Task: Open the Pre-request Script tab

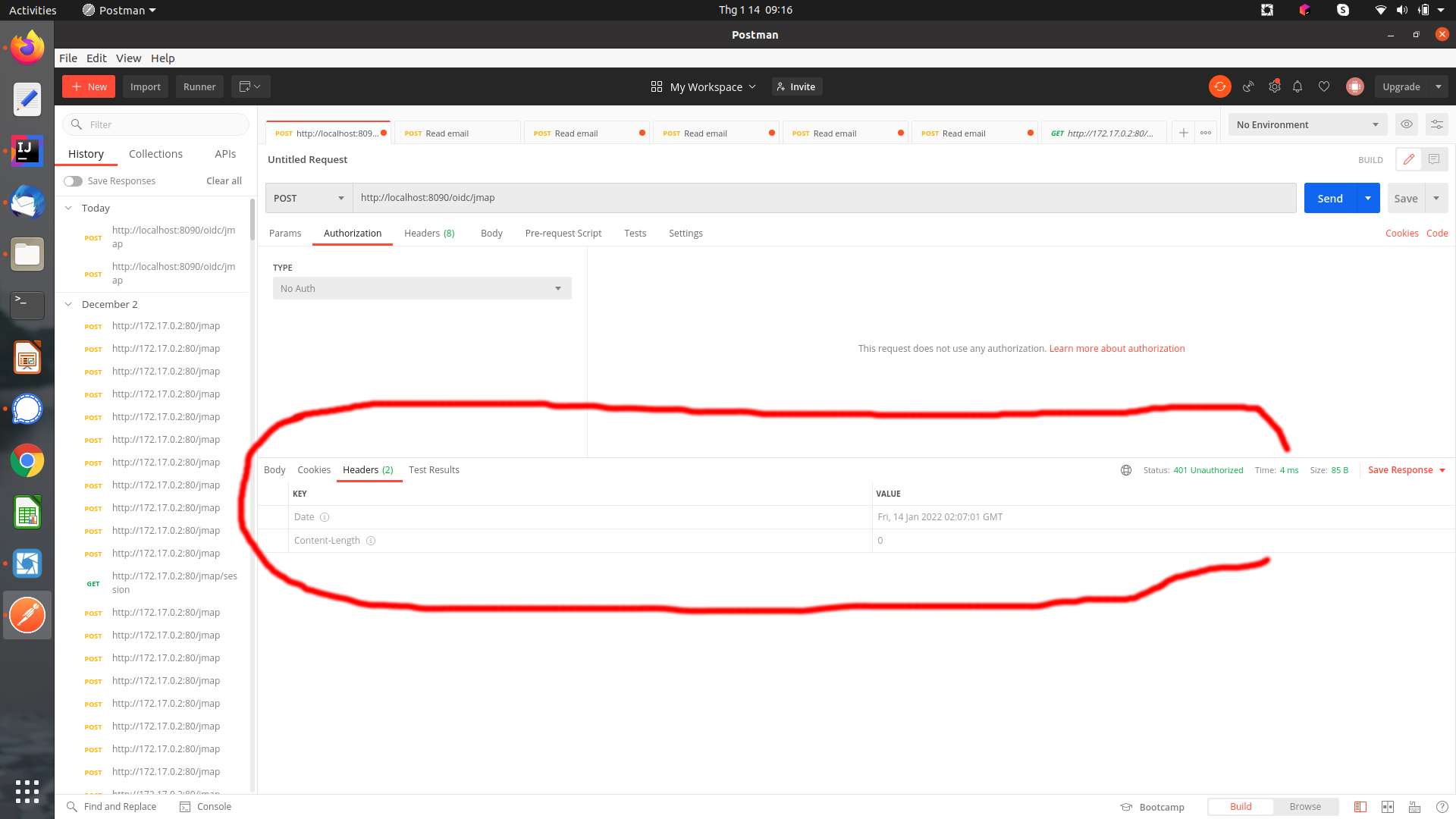Action: [563, 233]
